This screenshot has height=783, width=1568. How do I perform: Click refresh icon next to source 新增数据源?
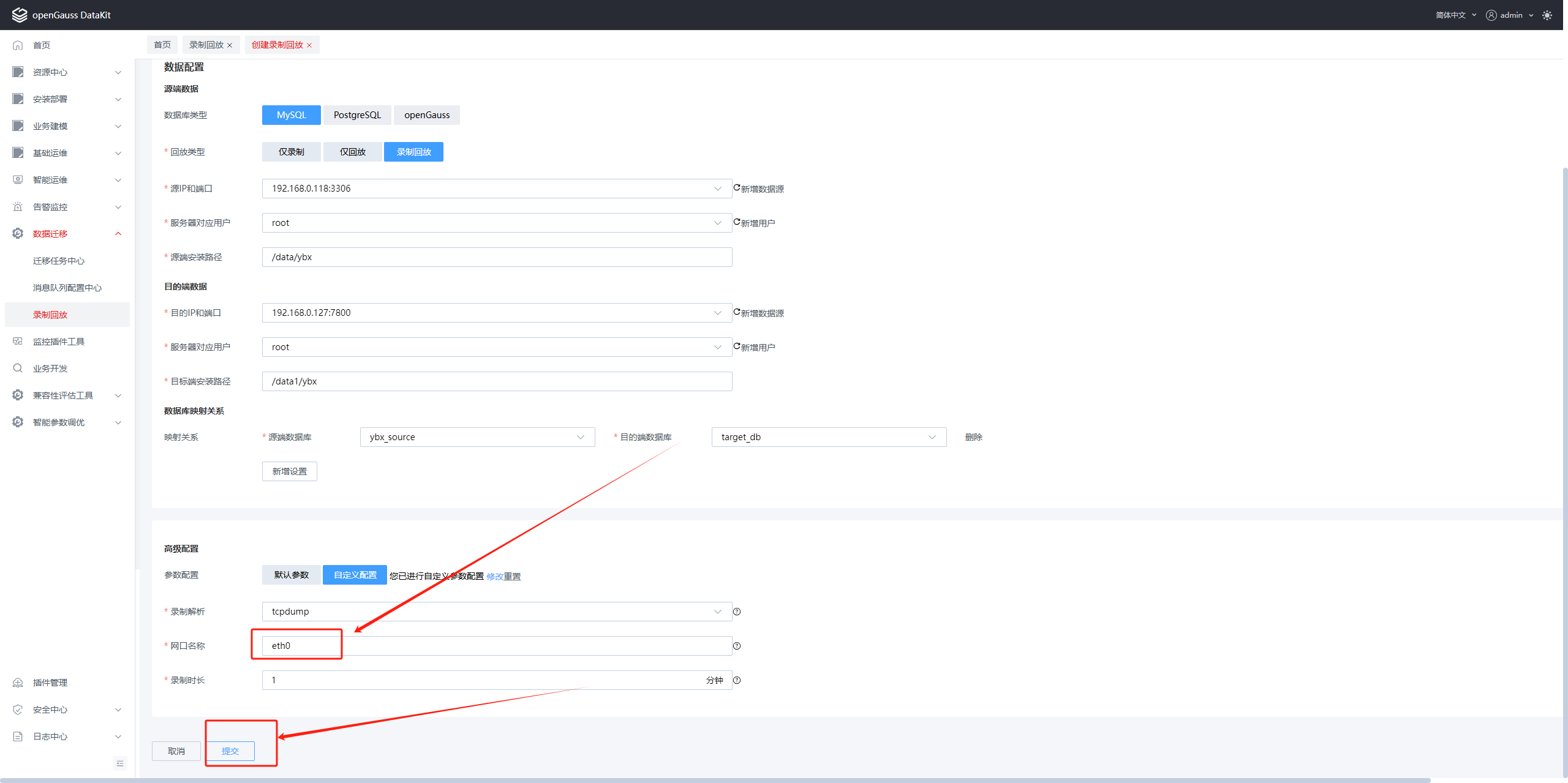[737, 188]
